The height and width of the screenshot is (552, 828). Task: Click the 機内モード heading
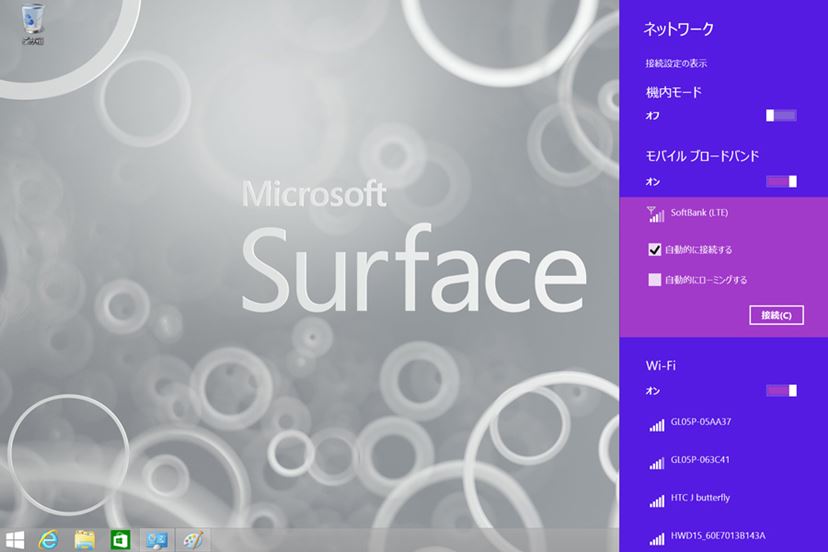(674, 92)
